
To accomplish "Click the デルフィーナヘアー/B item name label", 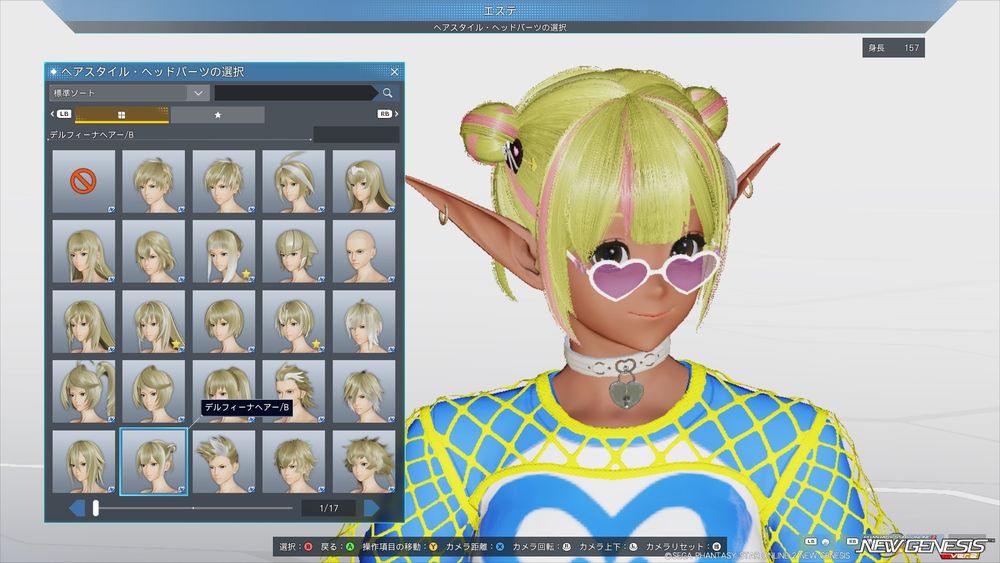I will (91, 135).
